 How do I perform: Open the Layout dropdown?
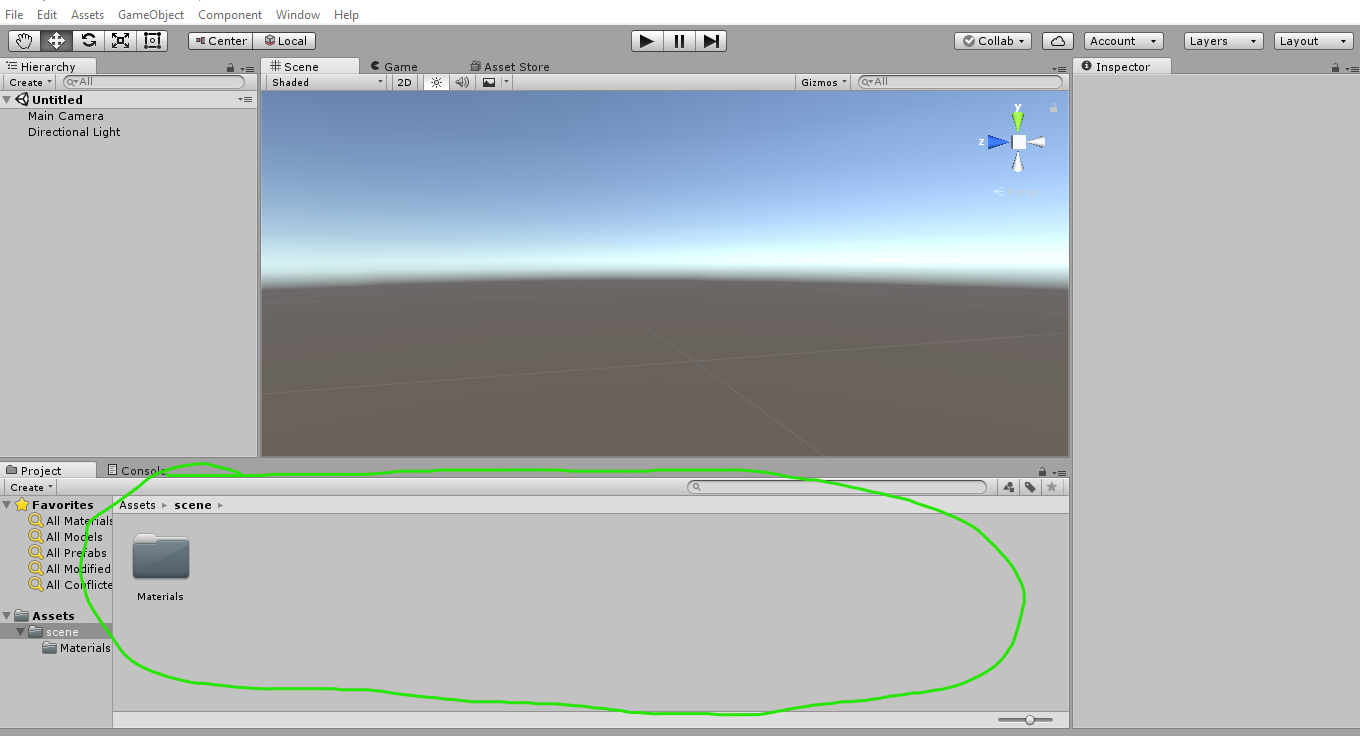[x=1315, y=41]
